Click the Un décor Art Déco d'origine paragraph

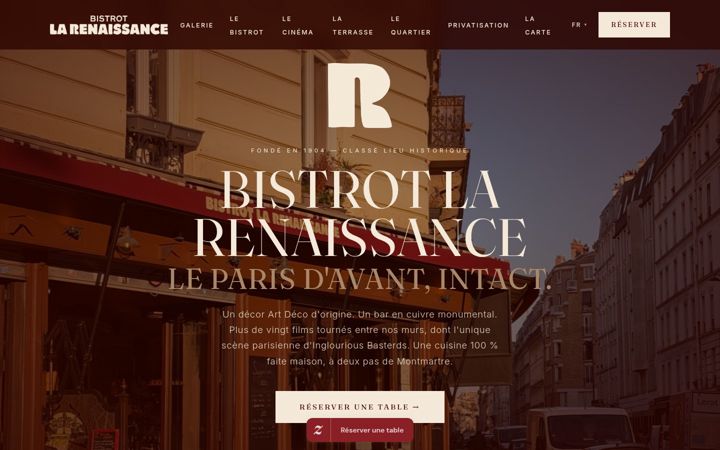[360, 338]
